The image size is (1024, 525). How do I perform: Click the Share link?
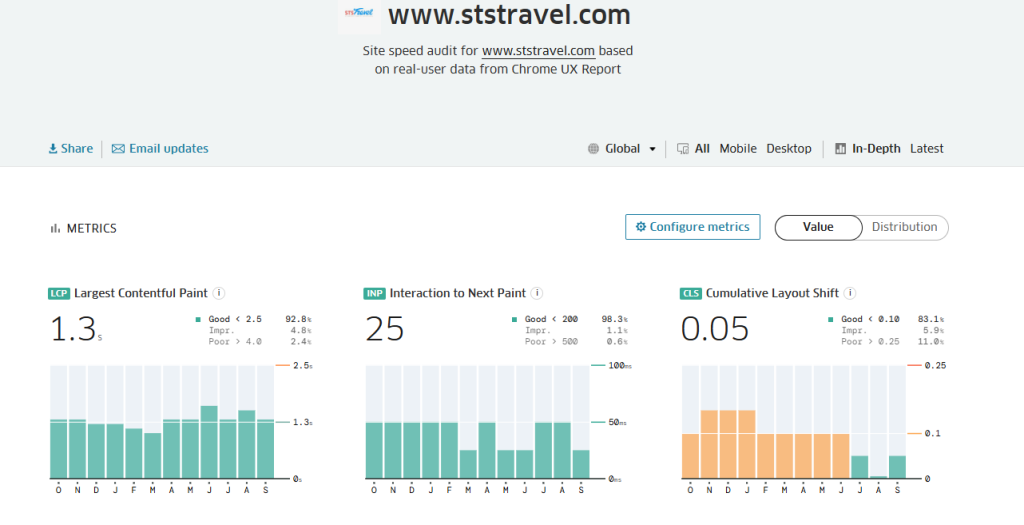point(71,149)
